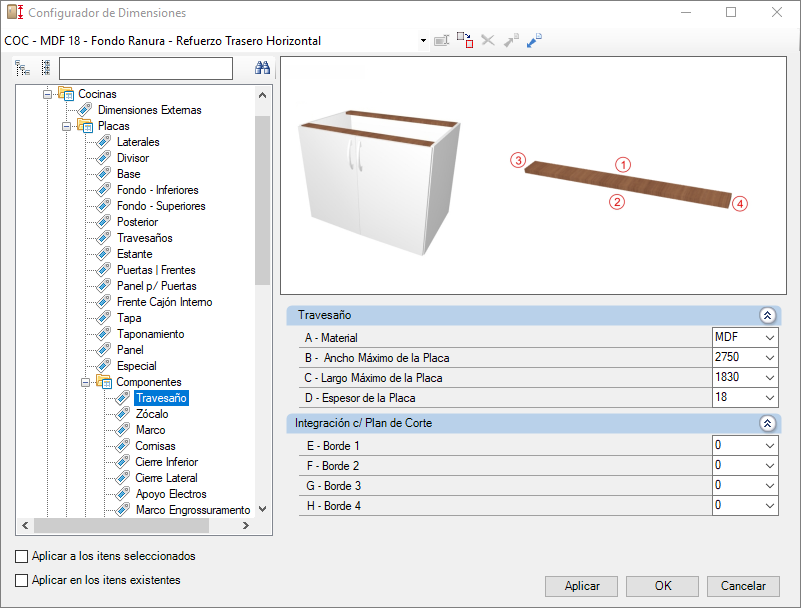Click the Cocinas folder icon

(66, 94)
